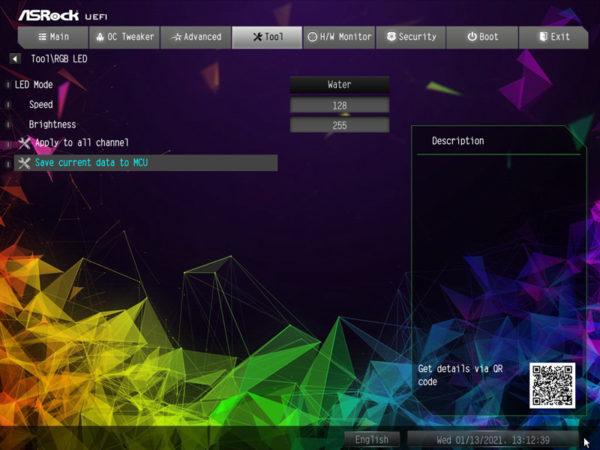The height and width of the screenshot is (450, 600).
Task: Click the QR code image
Action: (553, 385)
